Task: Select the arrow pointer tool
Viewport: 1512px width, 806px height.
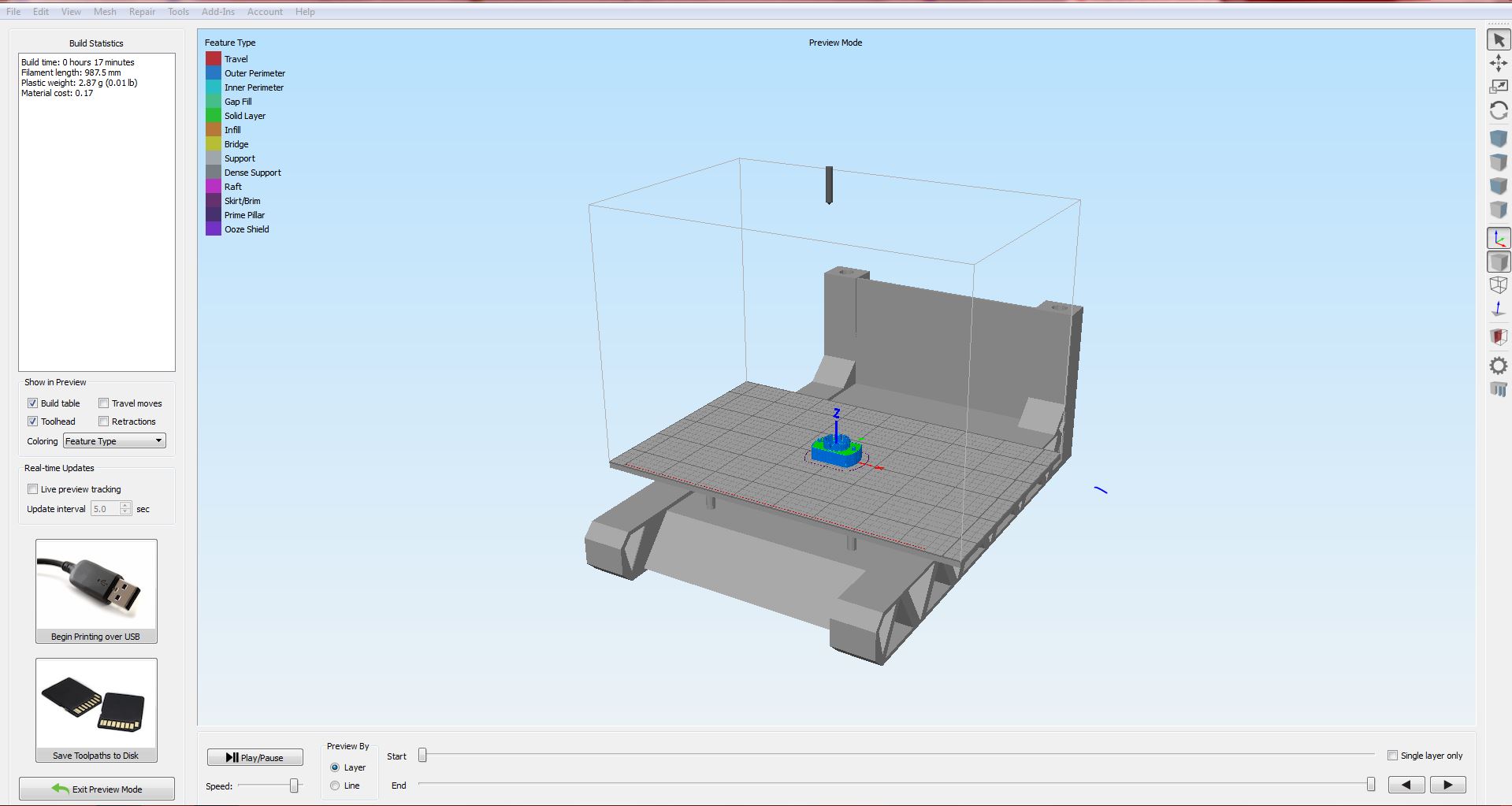Action: (1498, 39)
